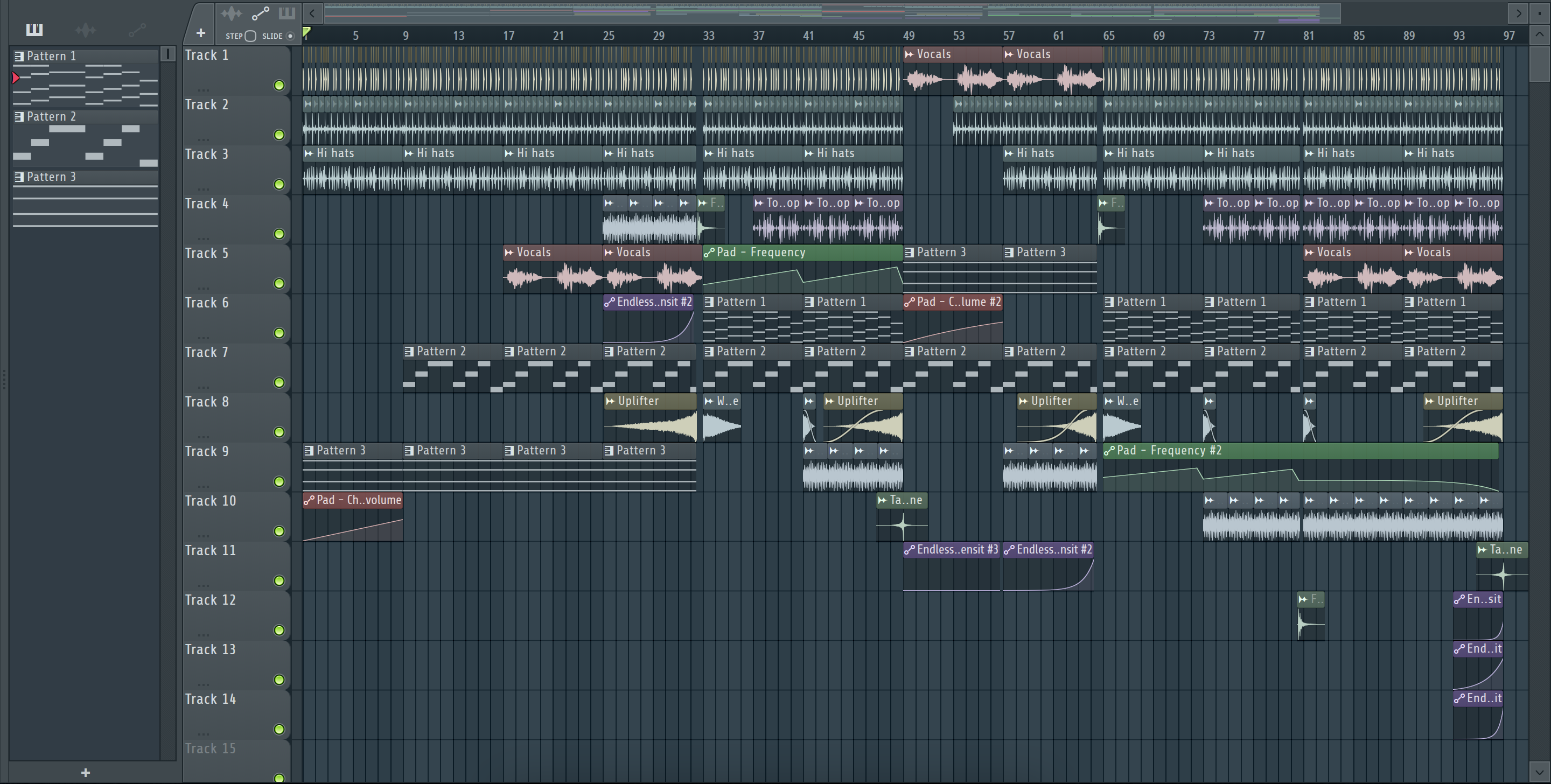Select the Pad - Frequency clip title on Track 5
This screenshot has width=1551, height=784.
click(760, 253)
